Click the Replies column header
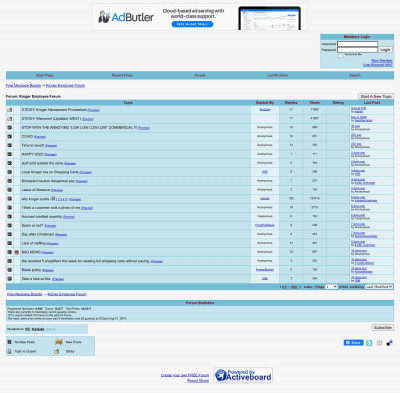This screenshot has height=393, width=400. pos(291,103)
